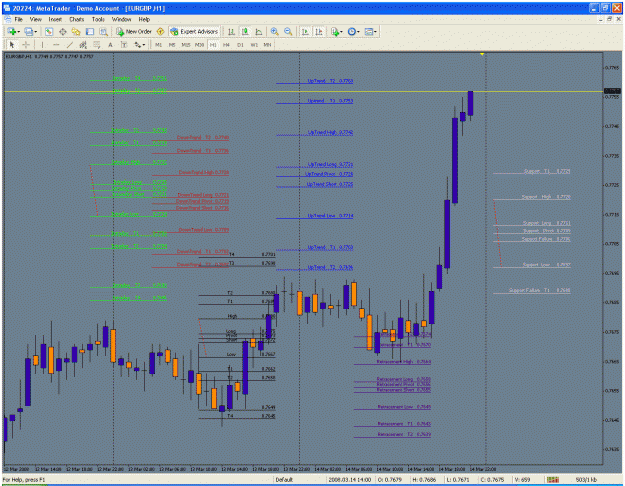Launch MetaEditor yellow diamond icon
Image resolution: width=625 pixels, height=486 pixels.
pyautogui.click(x=161, y=31)
